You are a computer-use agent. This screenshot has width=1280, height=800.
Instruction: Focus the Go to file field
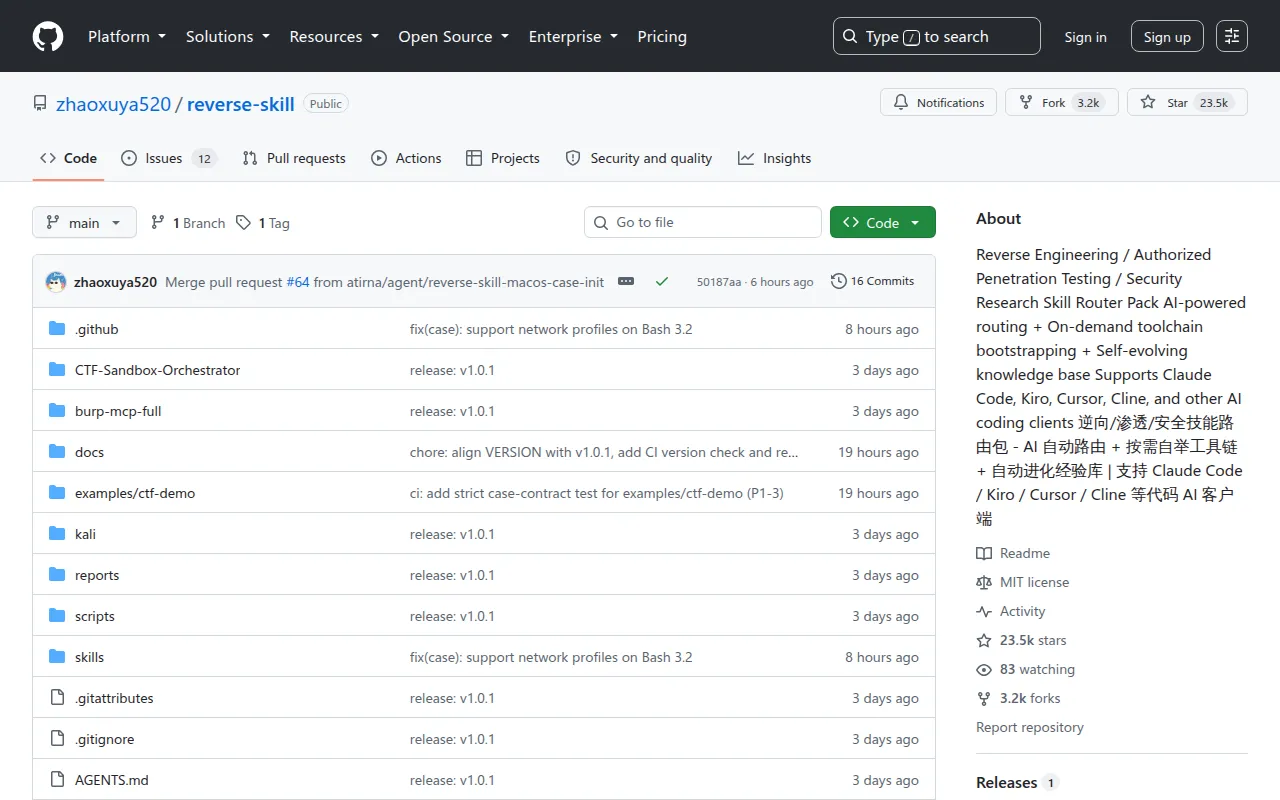point(703,223)
